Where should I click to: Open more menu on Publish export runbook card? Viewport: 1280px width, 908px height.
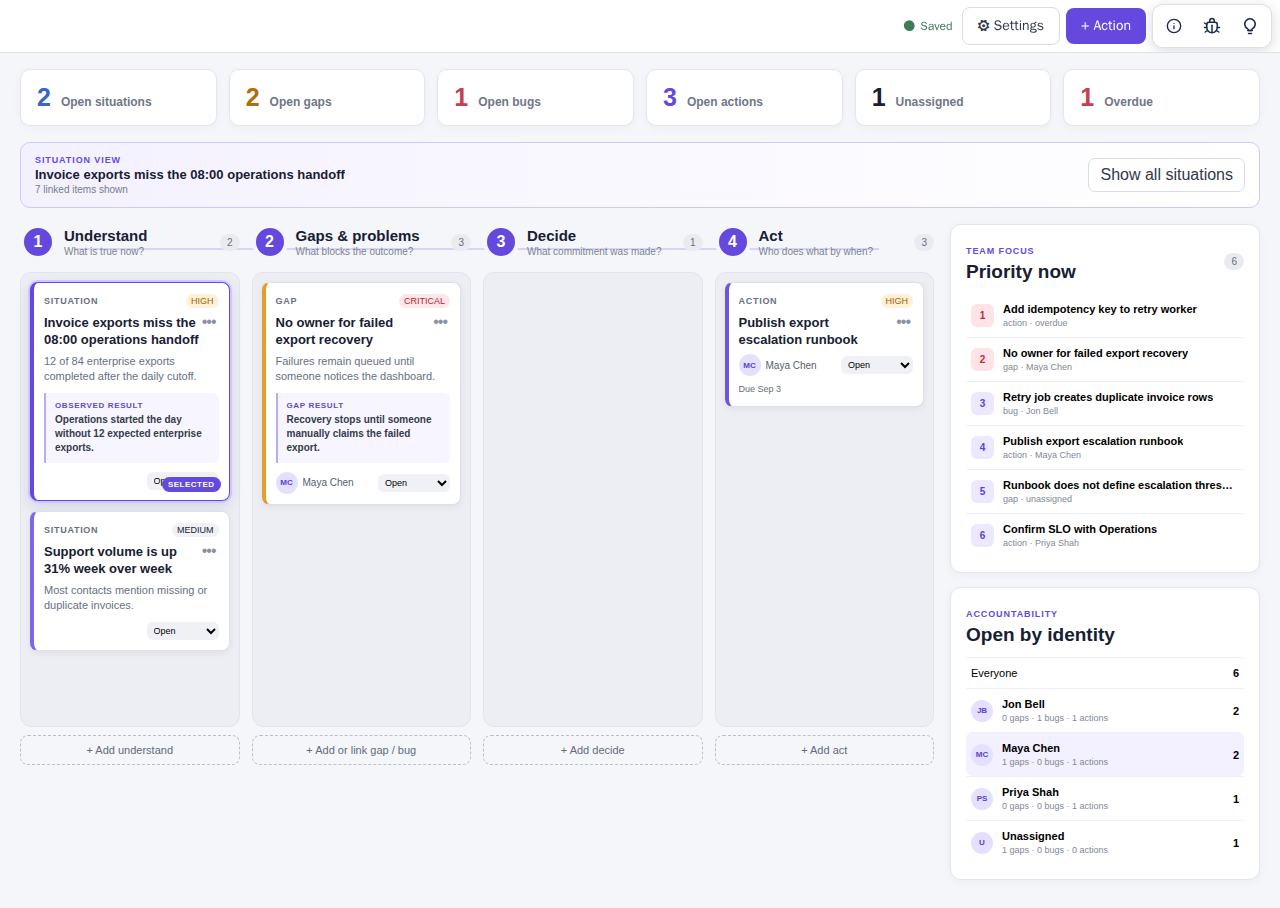904,322
